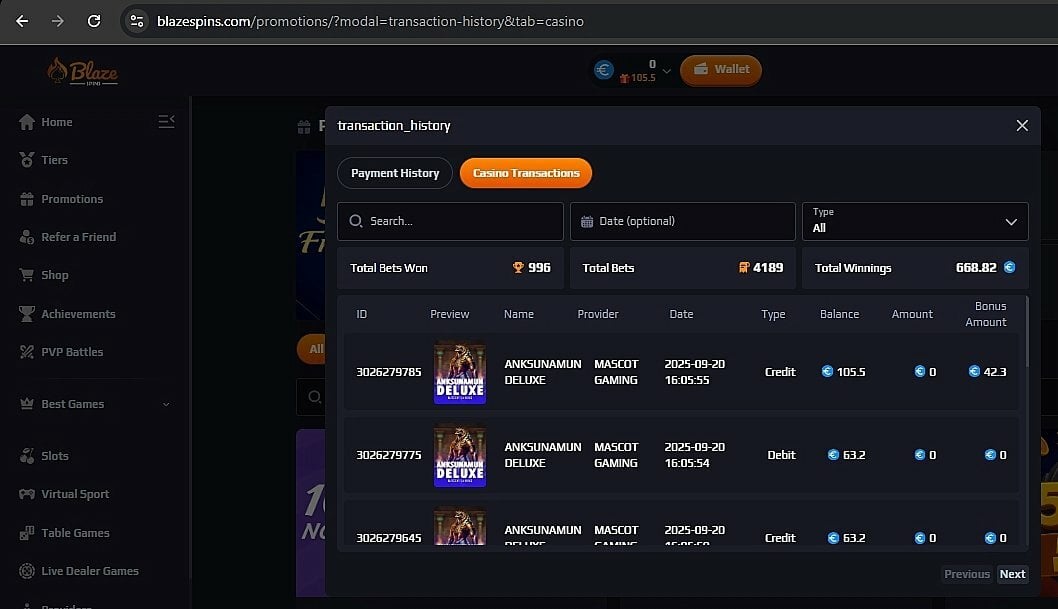Go to Previous page of transactions

[x=967, y=575]
